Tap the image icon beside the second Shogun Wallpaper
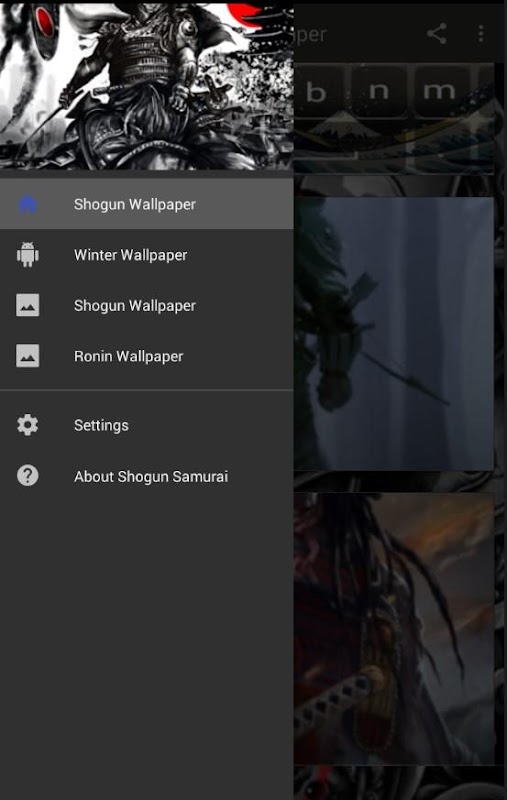 (x=28, y=305)
